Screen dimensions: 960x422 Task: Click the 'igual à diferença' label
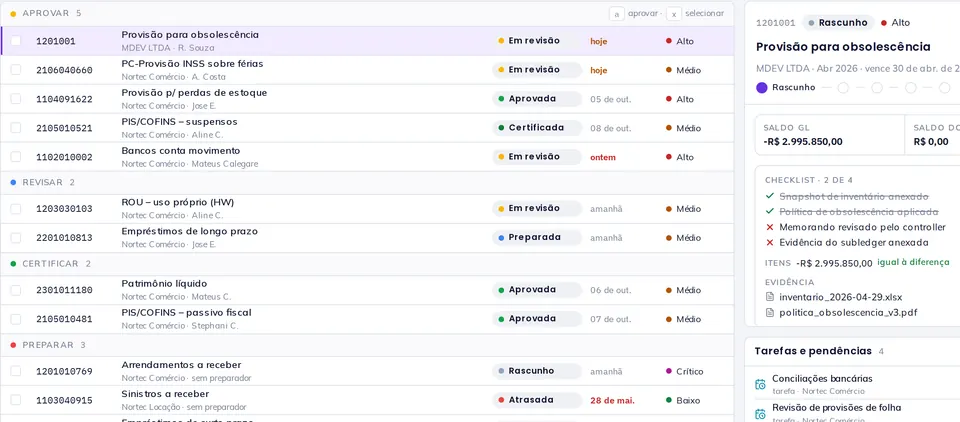(913, 262)
